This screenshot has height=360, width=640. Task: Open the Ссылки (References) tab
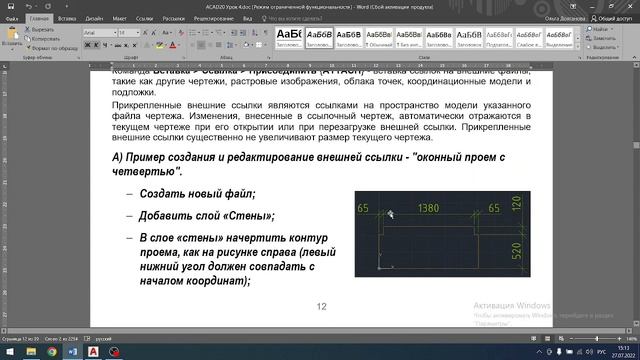click(x=144, y=18)
